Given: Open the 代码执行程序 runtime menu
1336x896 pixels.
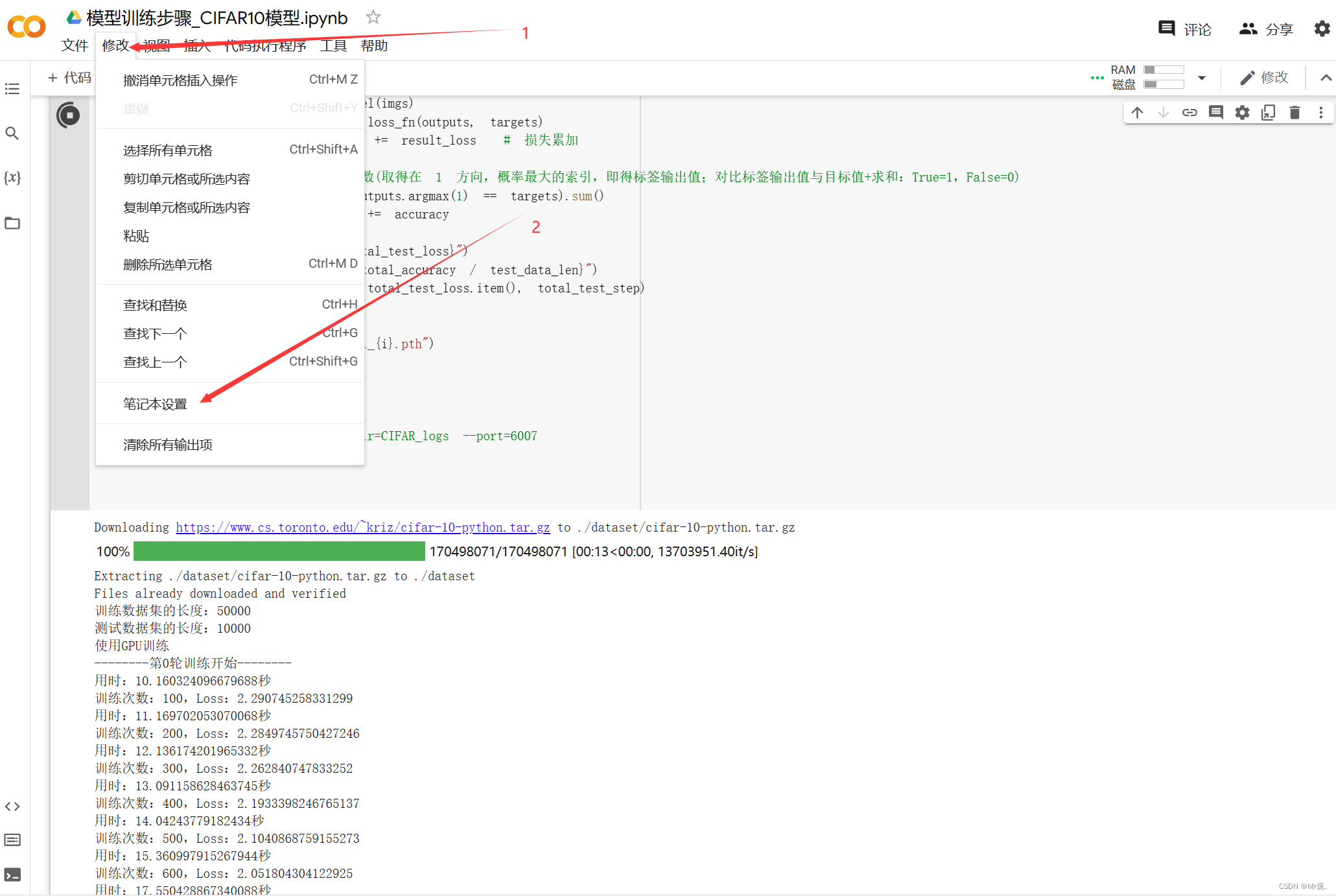Looking at the screenshot, I should [x=265, y=45].
